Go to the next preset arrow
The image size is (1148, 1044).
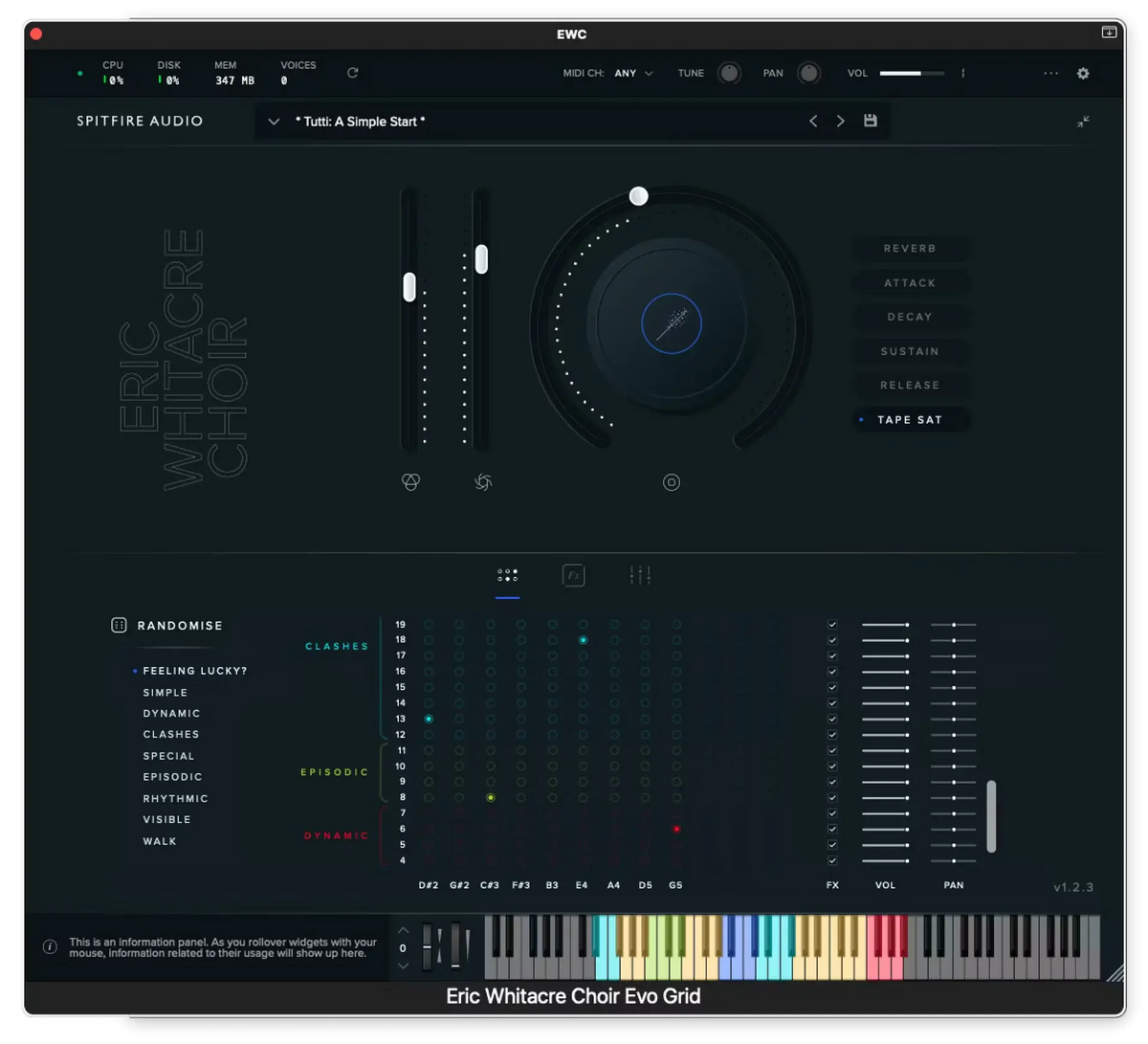[x=841, y=121]
